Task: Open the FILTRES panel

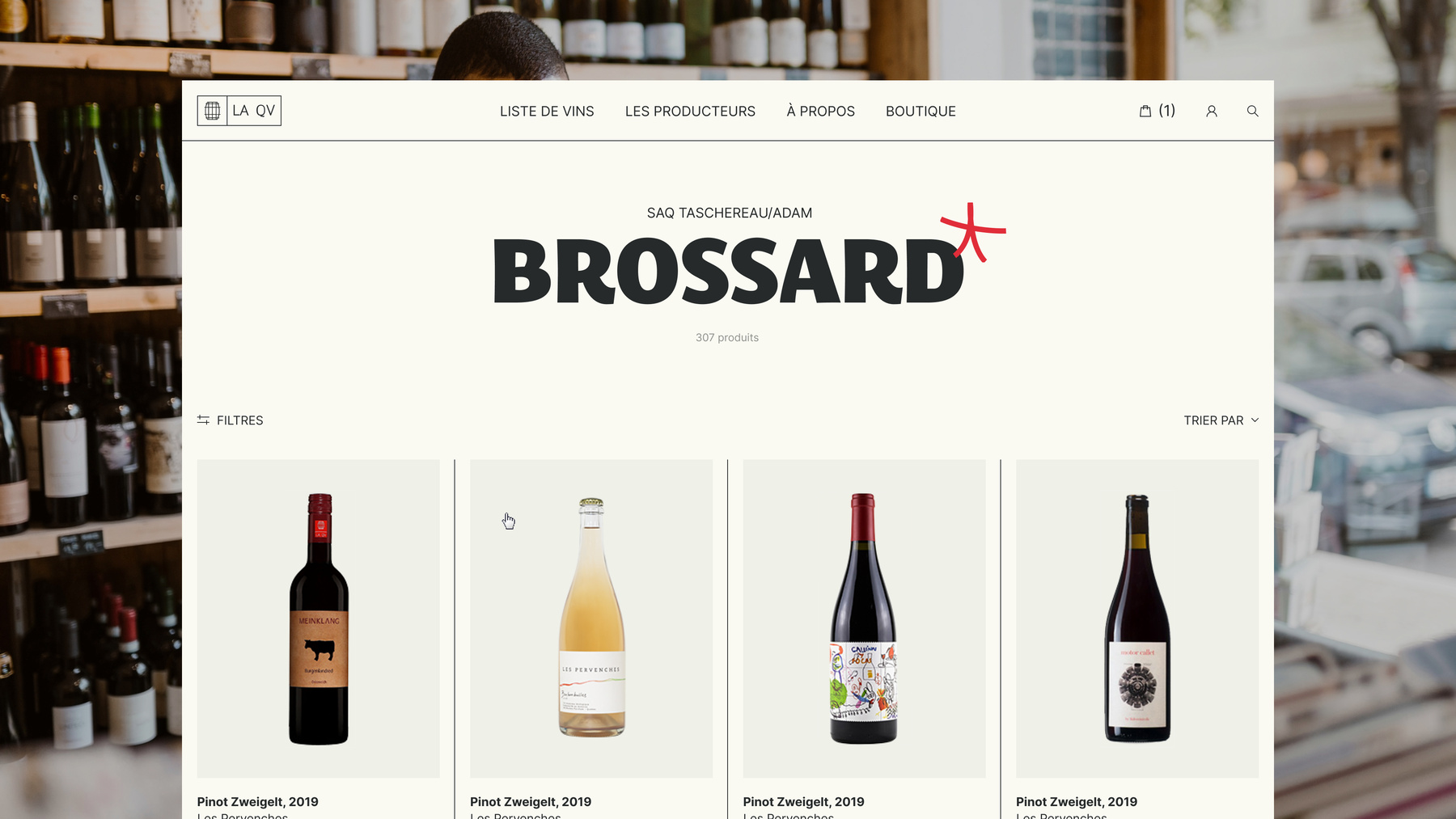Action: point(231,420)
